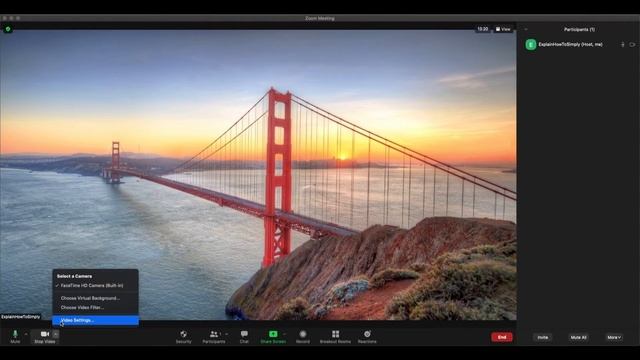640x360 pixels.
Task: Toggle microphone icon in participant row
Action: (622, 44)
